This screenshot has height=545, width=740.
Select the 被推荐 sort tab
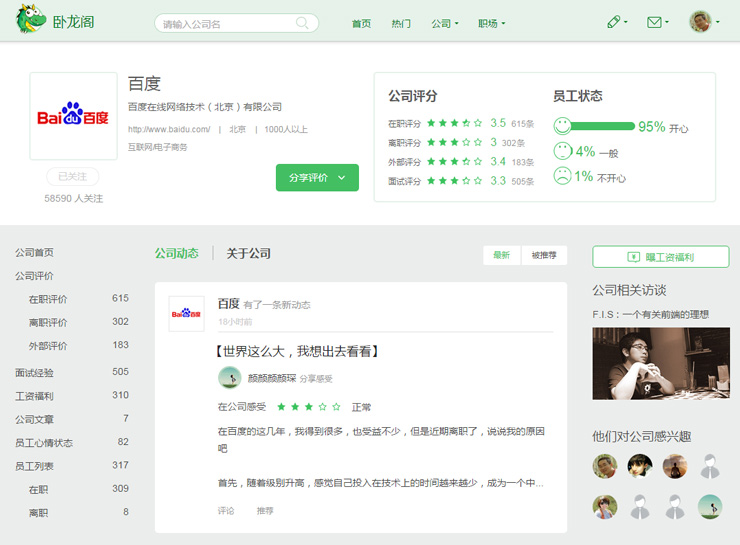point(544,255)
